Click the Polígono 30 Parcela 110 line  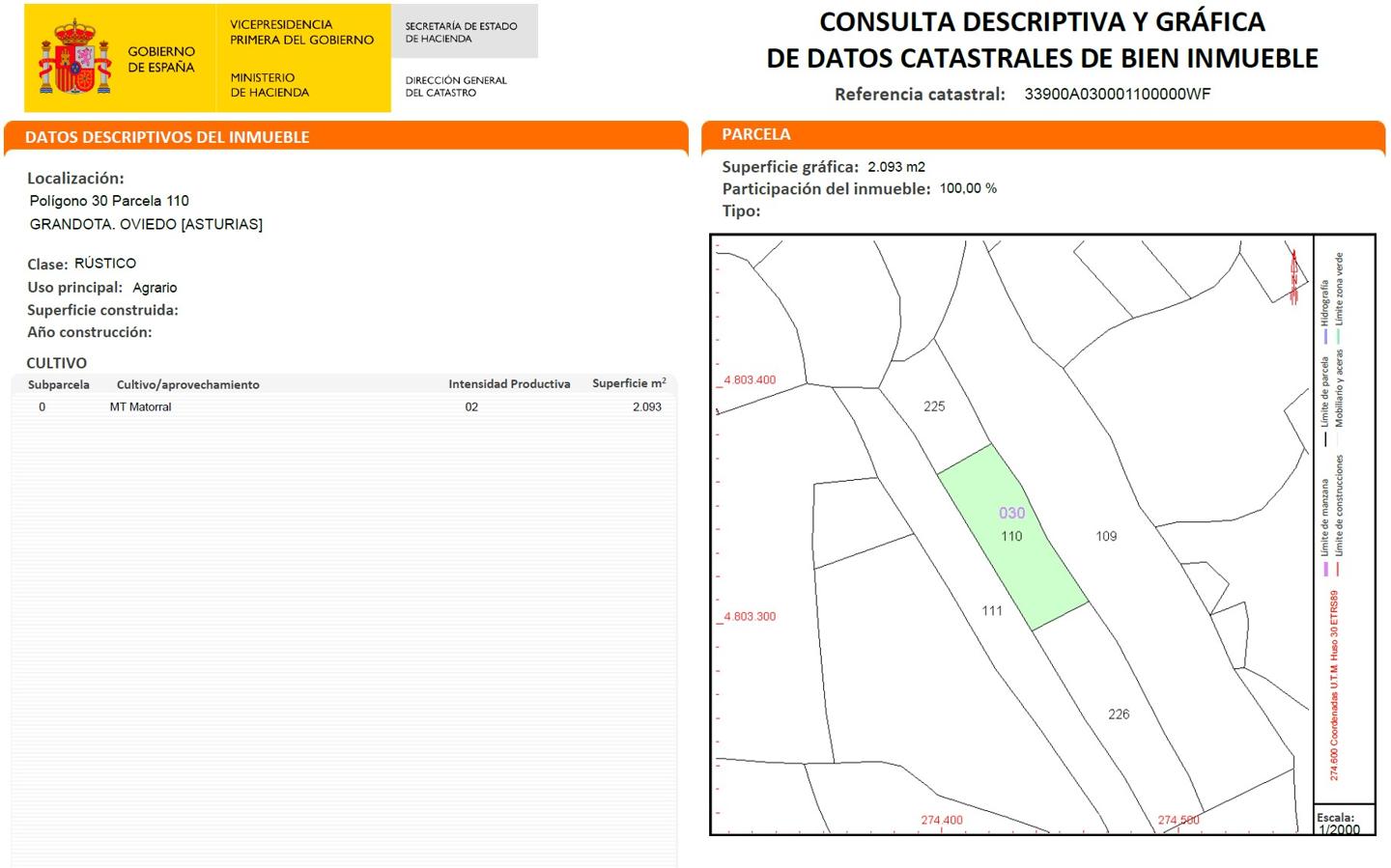(109, 201)
